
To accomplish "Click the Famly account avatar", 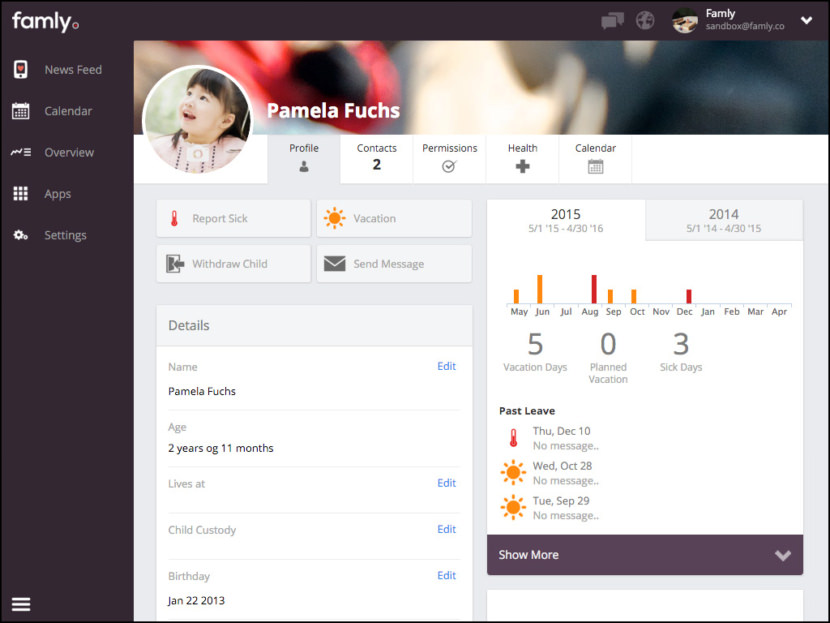I will point(685,21).
